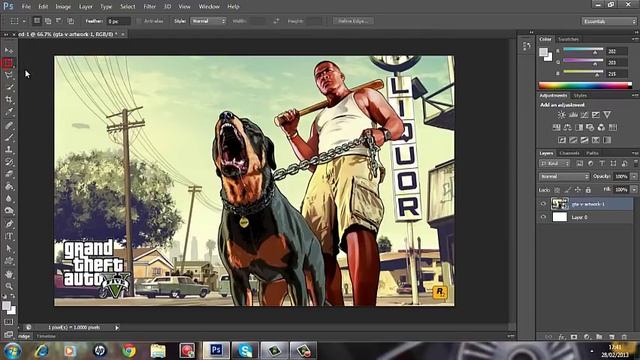Image resolution: width=640 pixels, height=360 pixels.
Task: Click the foreground color swatch in toolbox
Action: 6,306
